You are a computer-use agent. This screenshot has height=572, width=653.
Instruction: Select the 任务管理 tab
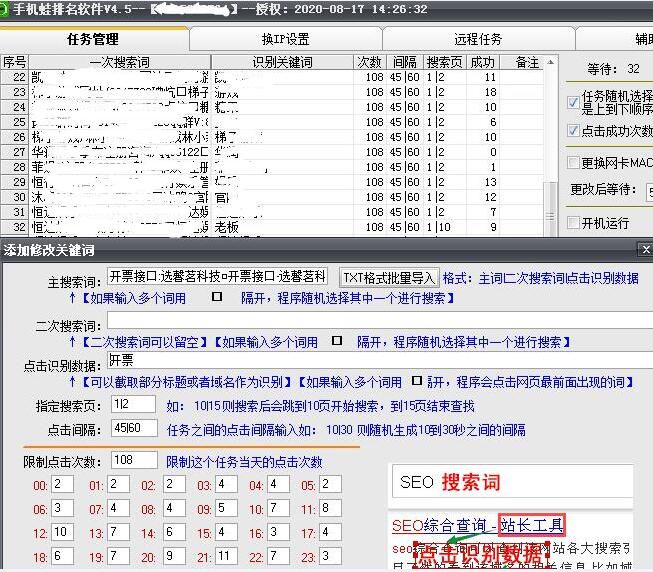point(92,40)
